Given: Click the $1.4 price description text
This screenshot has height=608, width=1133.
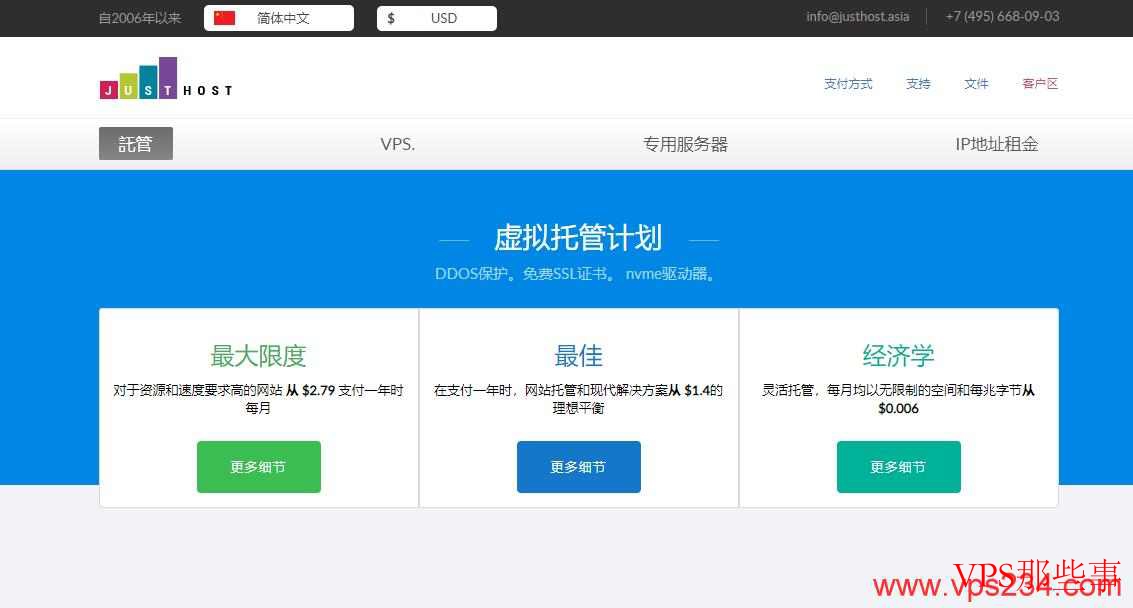Looking at the screenshot, I should pyautogui.click(x=578, y=399).
